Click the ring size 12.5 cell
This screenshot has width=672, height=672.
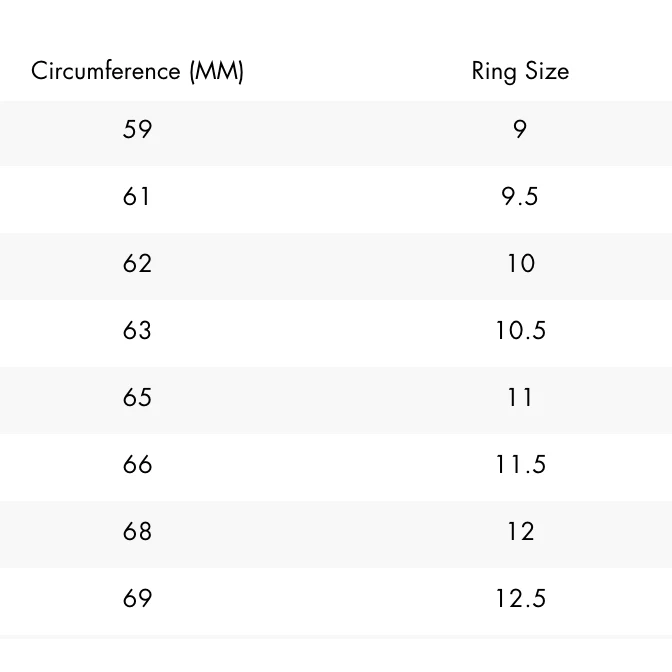pos(520,599)
